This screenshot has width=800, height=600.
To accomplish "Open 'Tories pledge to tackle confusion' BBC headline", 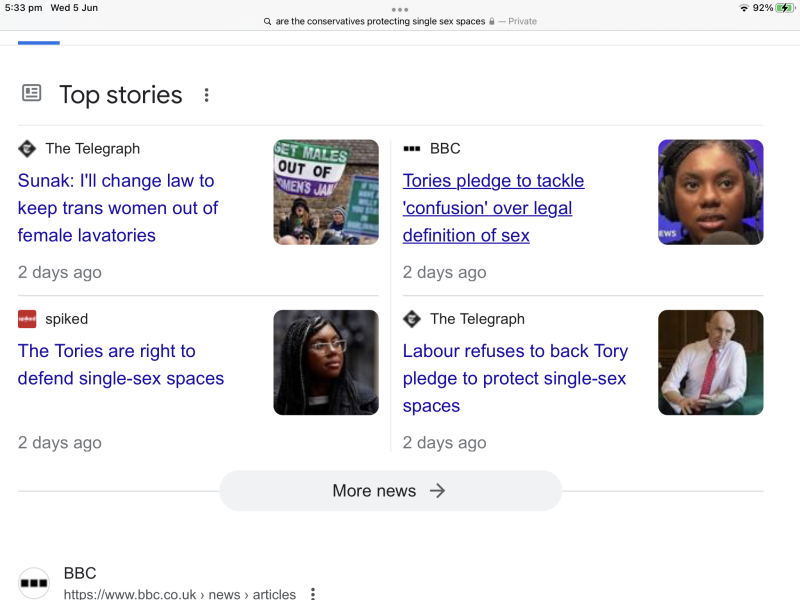I will coord(493,208).
